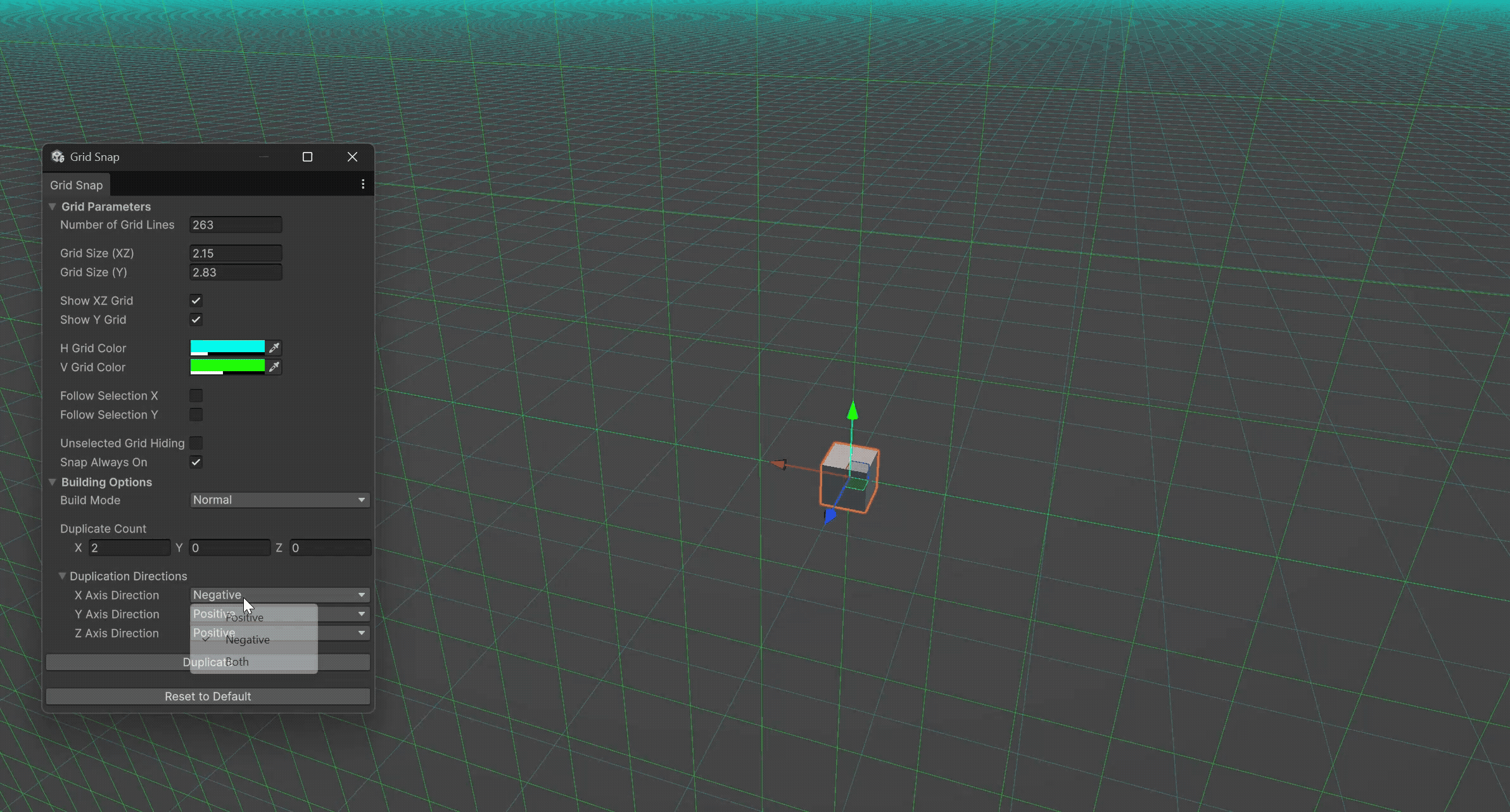This screenshot has width=1510, height=812.
Task: Click the cyan H Grid Color swatch
Action: click(x=227, y=346)
